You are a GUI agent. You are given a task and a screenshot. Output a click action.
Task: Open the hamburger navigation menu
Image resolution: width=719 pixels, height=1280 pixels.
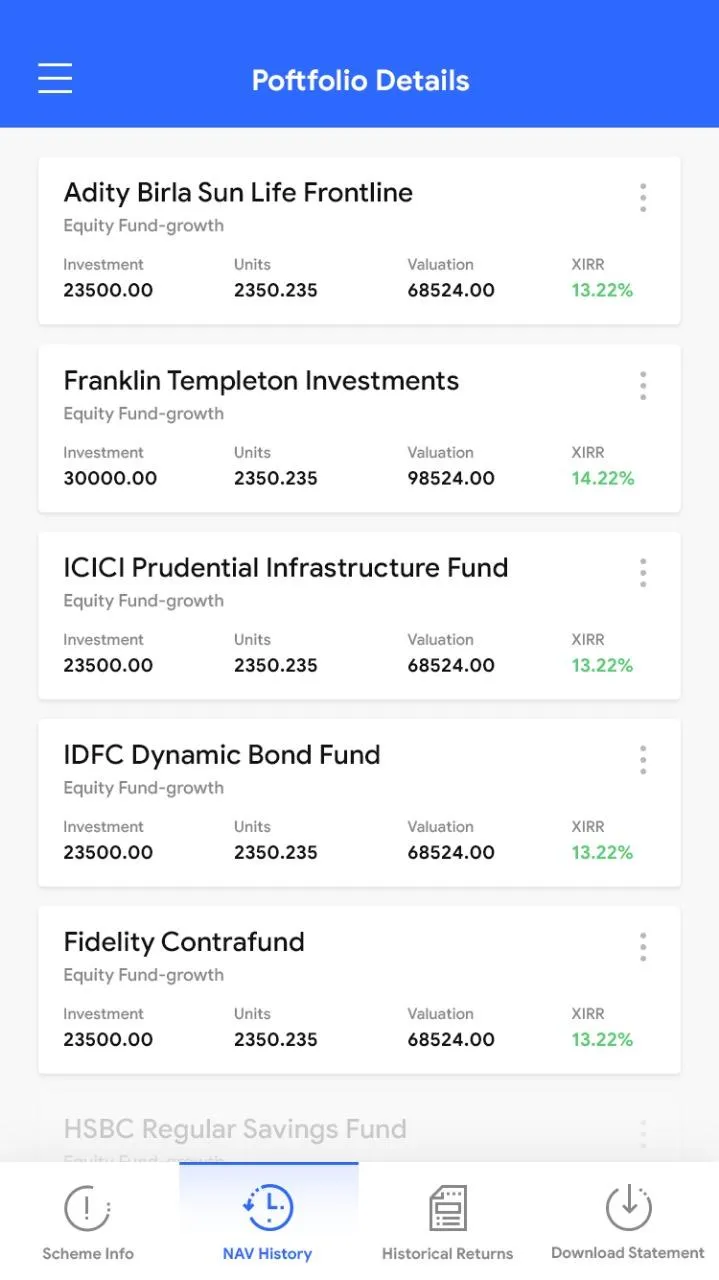[x=55, y=78]
